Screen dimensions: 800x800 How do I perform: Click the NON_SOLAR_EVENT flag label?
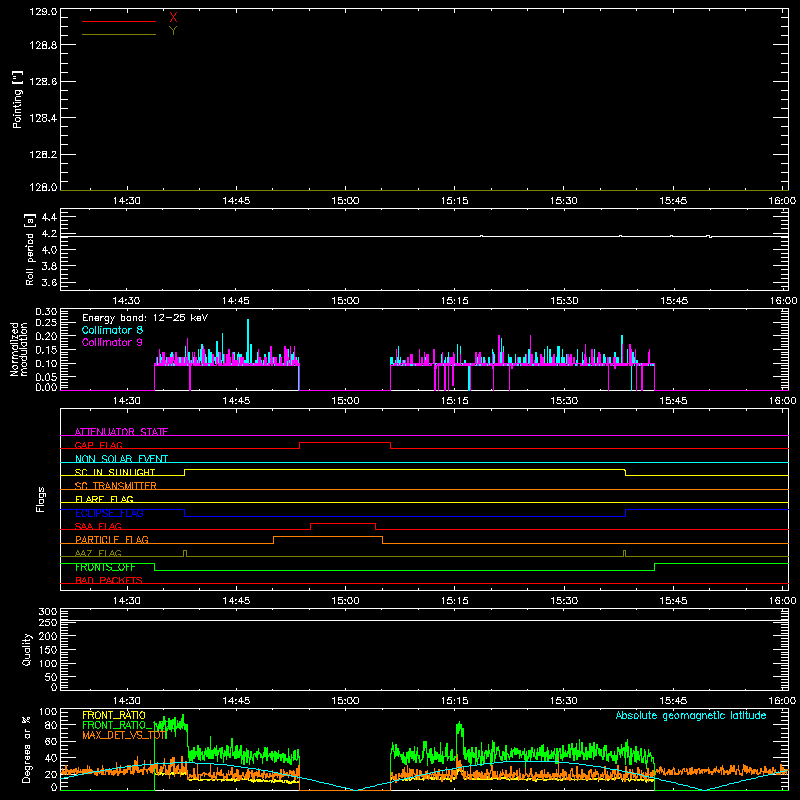(x=121, y=459)
